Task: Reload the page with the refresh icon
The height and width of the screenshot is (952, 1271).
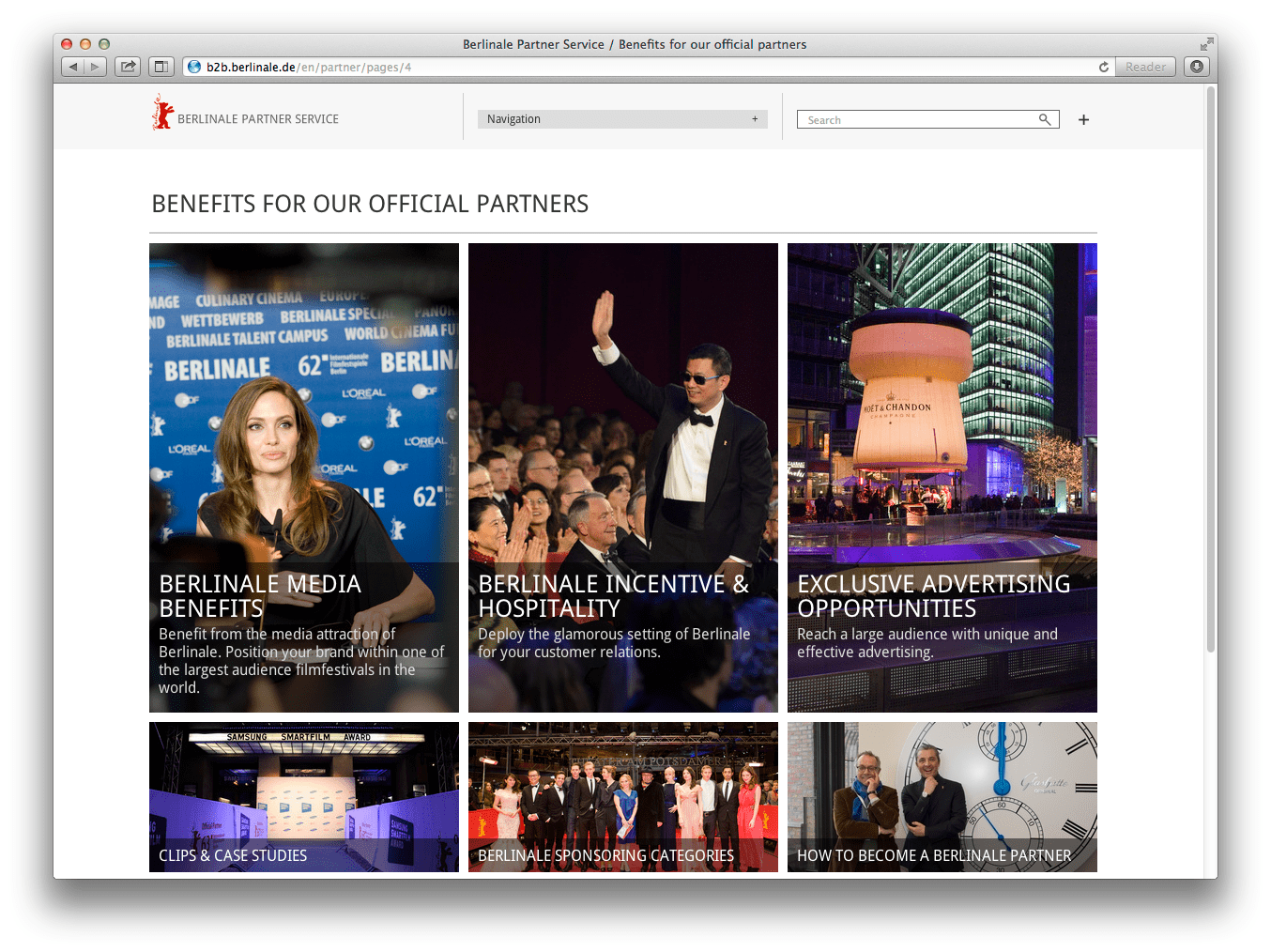Action: tap(1104, 67)
